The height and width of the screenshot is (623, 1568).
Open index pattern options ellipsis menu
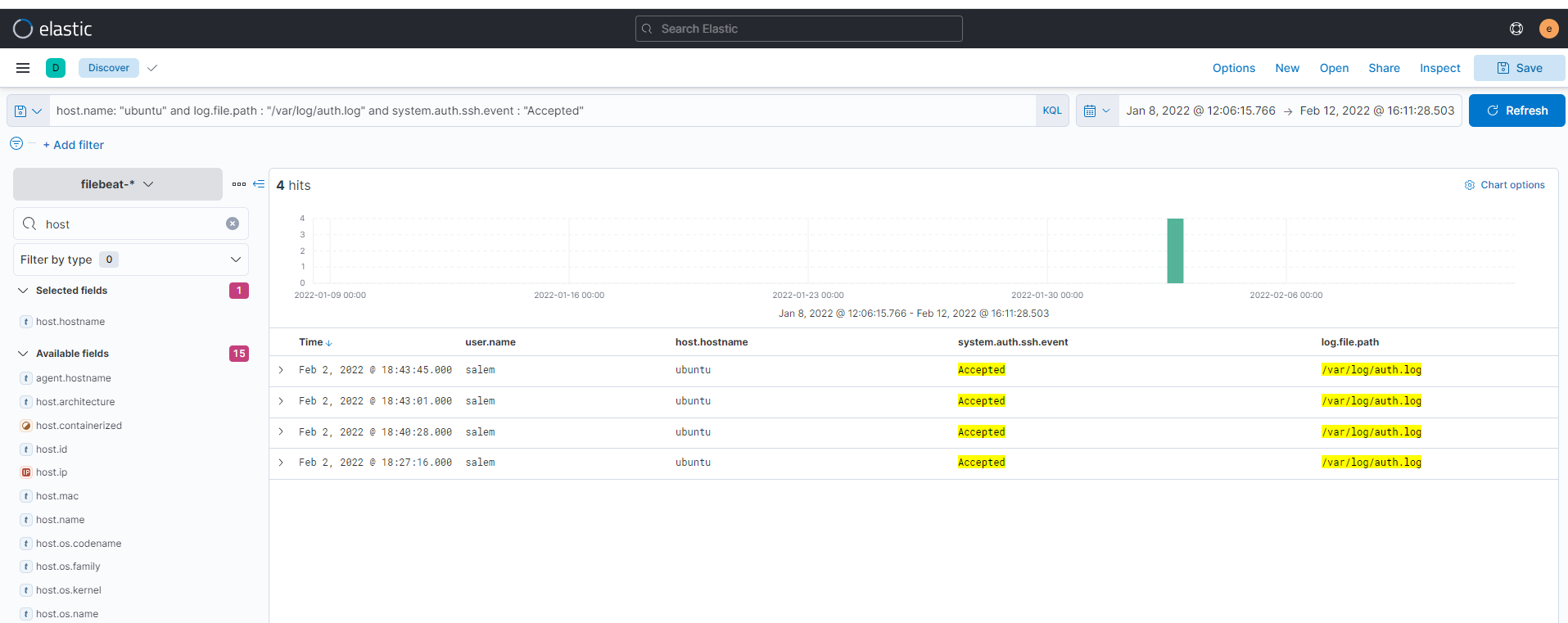(239, 184)
